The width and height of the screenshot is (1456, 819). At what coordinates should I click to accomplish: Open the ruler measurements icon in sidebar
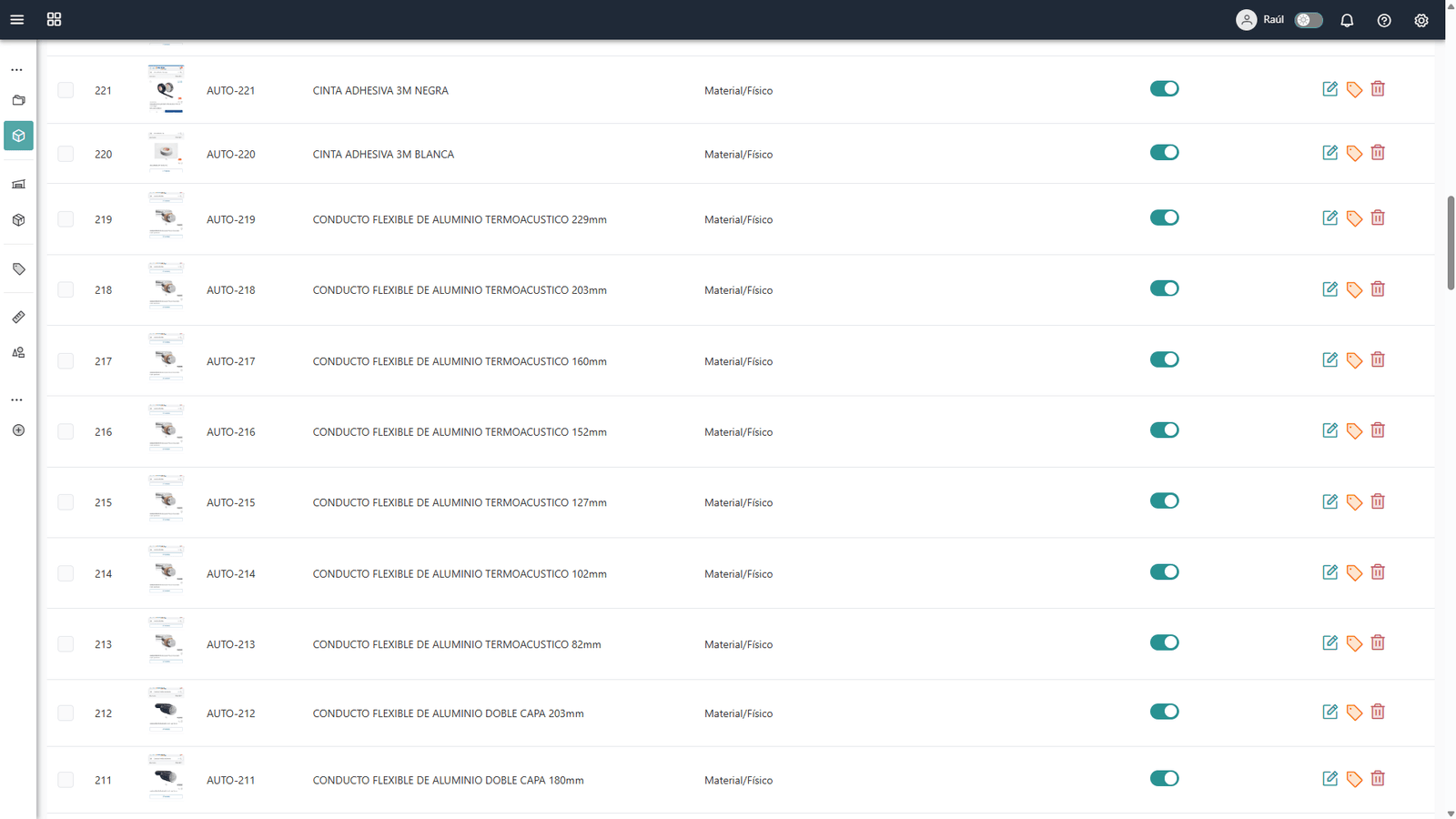(x=18, y=318)
